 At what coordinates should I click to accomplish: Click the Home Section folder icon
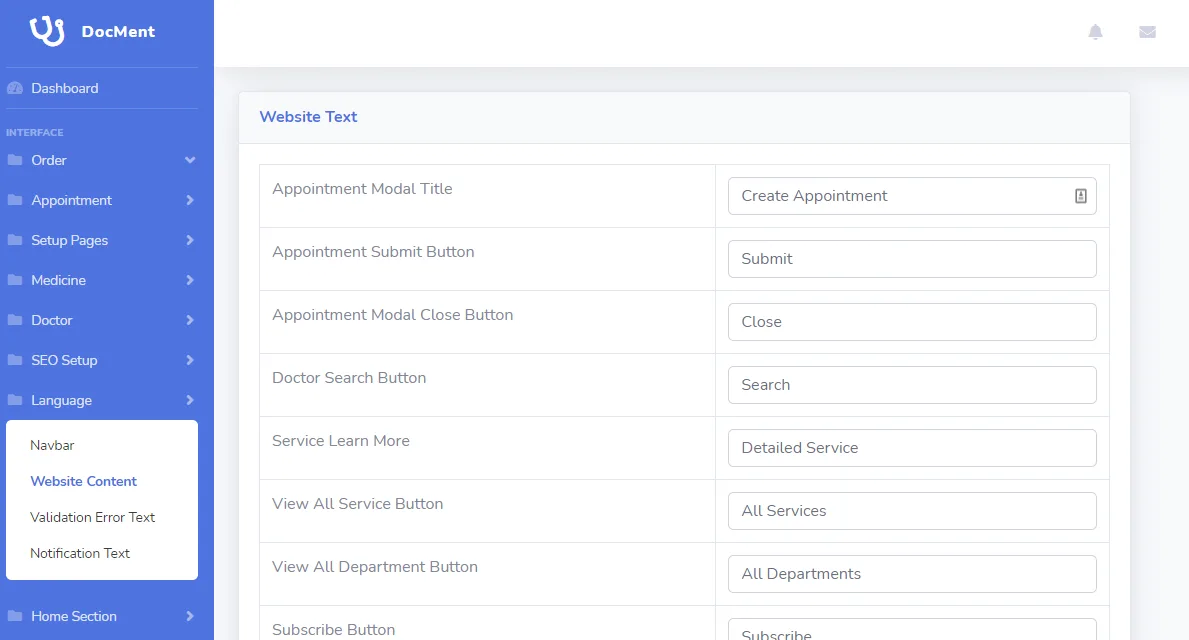(15, 616)
